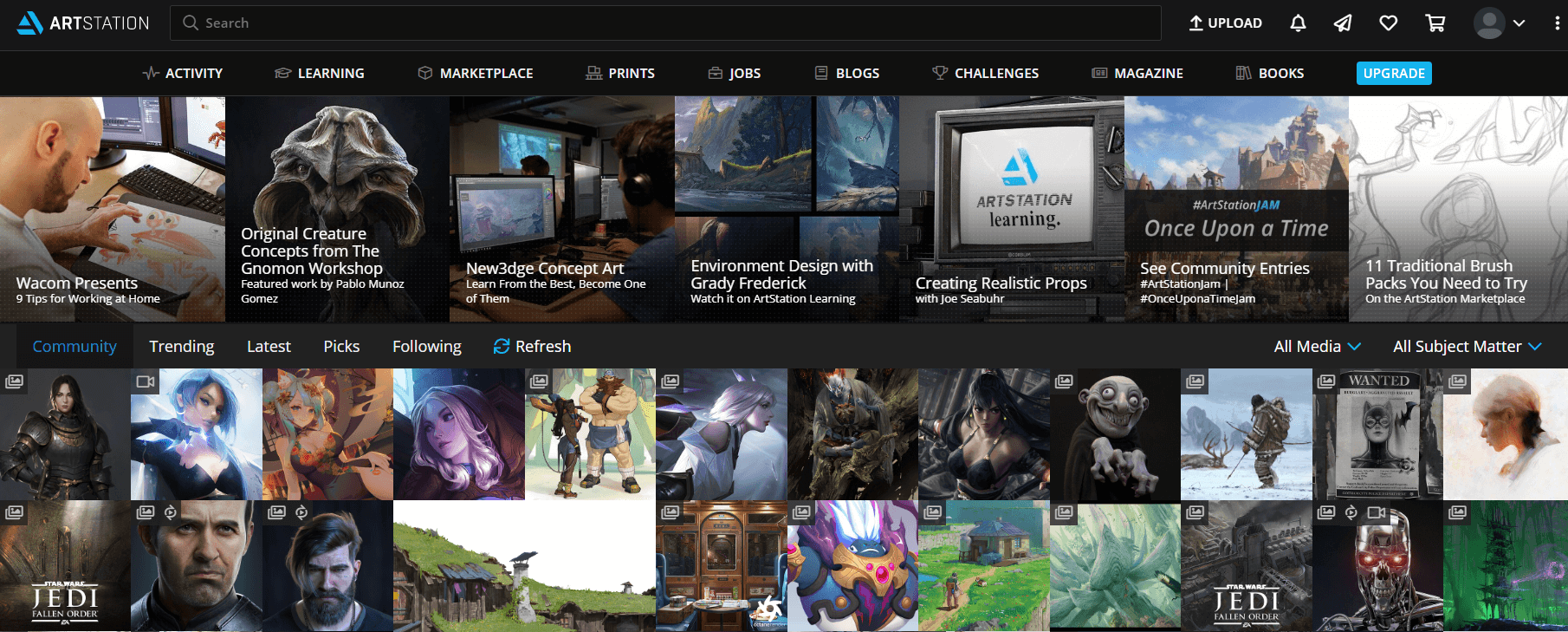1568x632 pixels.
Task: Open the purple crystal monster artwork
Action: (852, 565)
